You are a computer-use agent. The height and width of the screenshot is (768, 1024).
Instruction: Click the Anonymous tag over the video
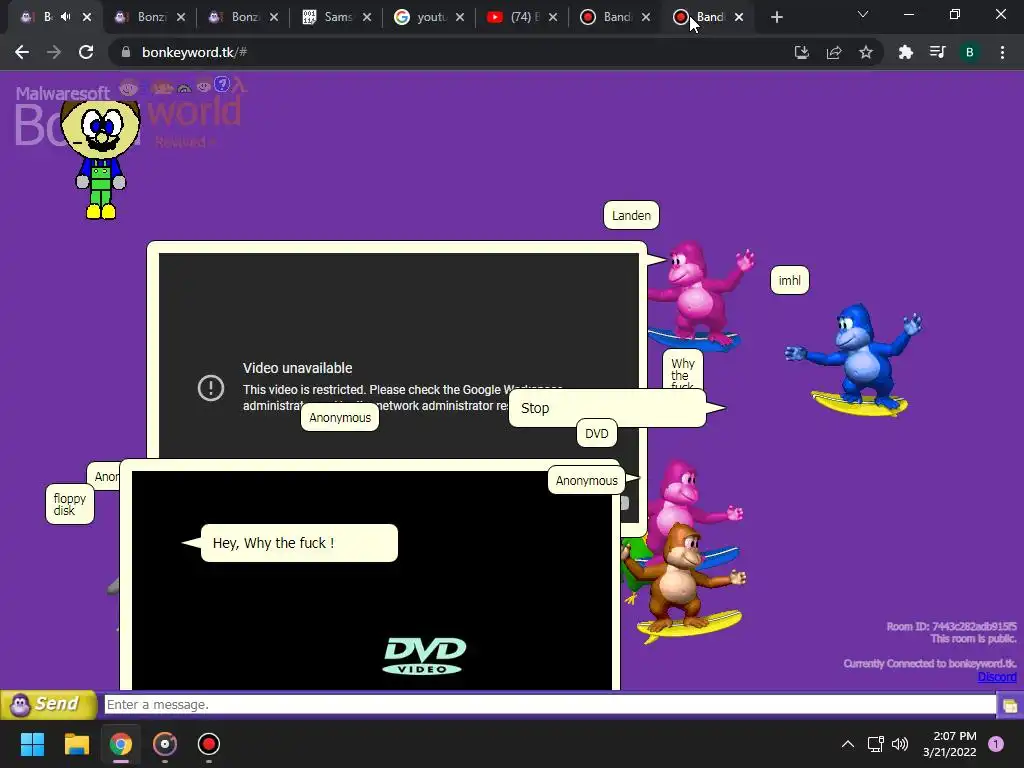click(x=340, y=417)
